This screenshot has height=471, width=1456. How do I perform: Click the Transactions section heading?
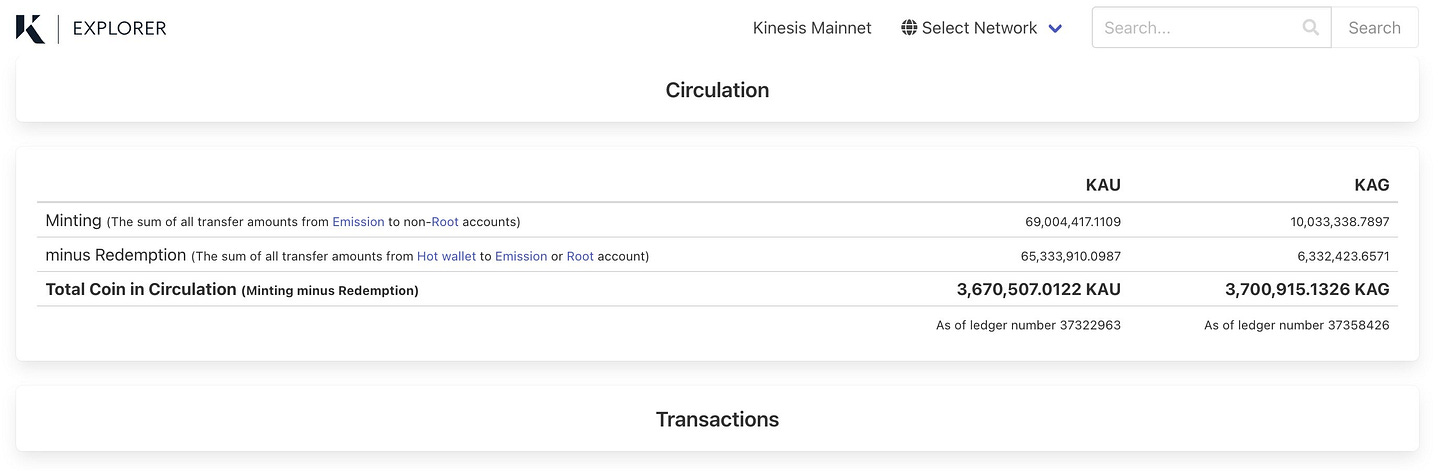[x=717, y=419]
